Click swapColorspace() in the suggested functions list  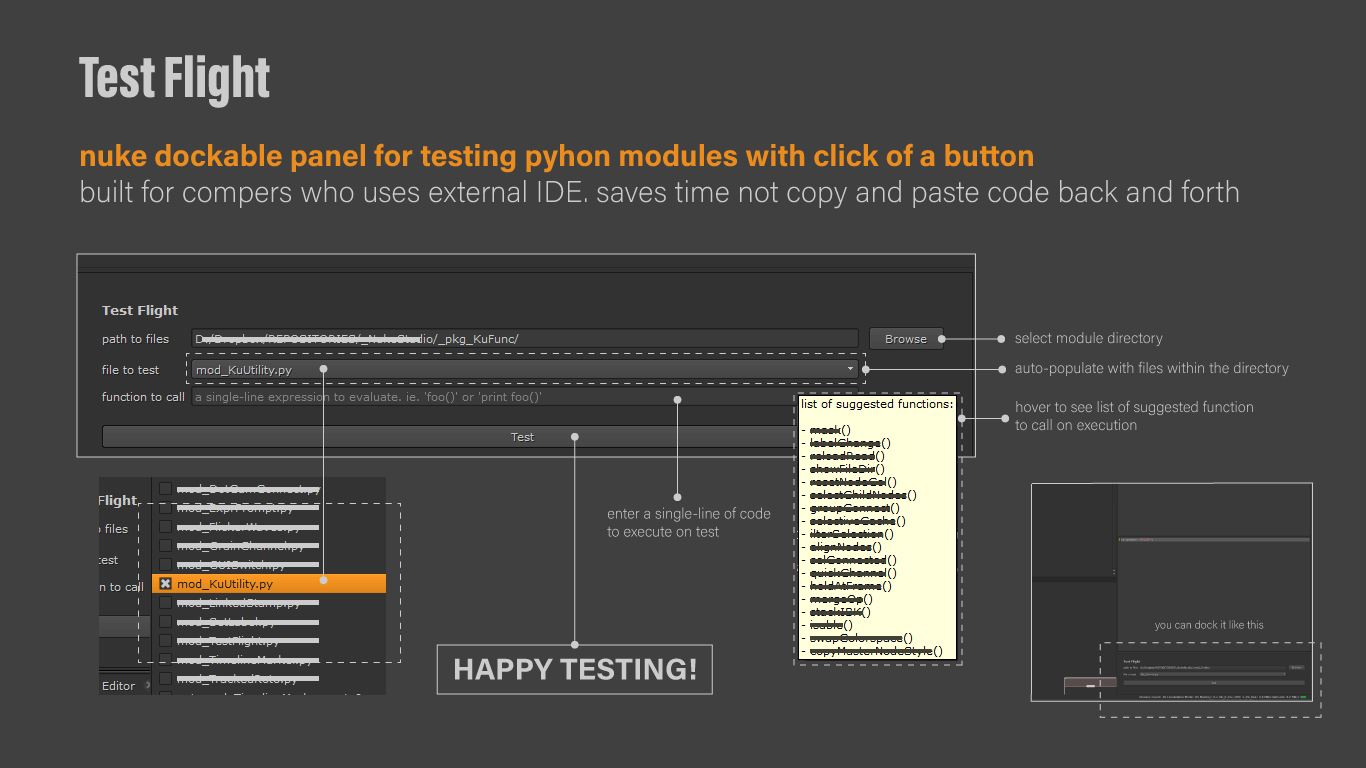[861, 638]
